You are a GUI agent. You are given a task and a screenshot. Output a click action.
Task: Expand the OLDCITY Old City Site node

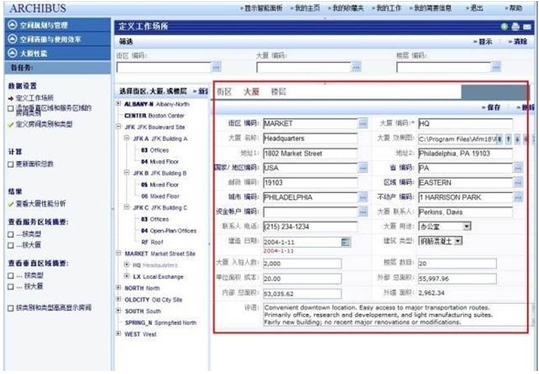tap(118, 299)
